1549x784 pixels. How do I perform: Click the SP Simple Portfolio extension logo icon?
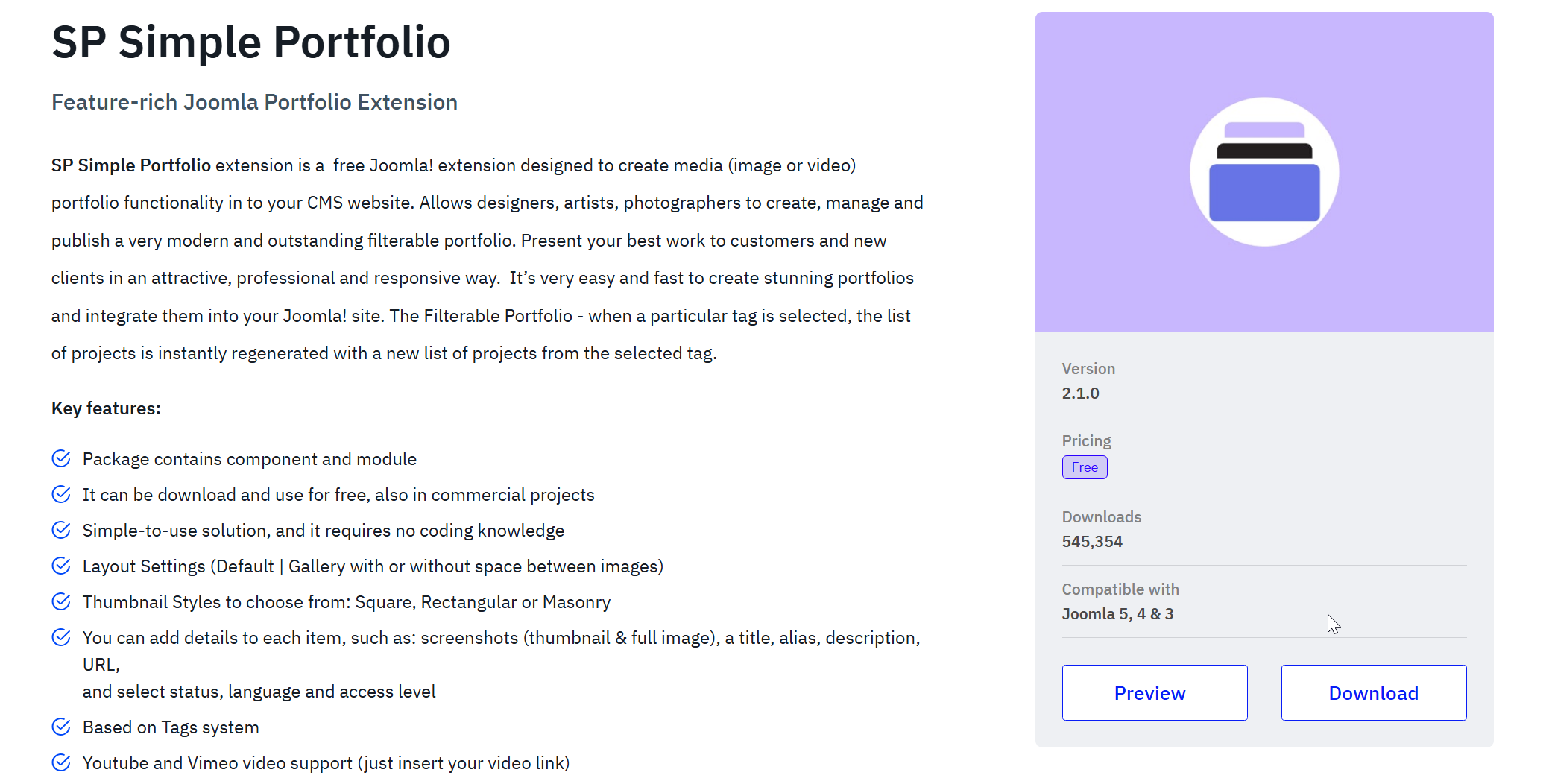pos(1264,172)
